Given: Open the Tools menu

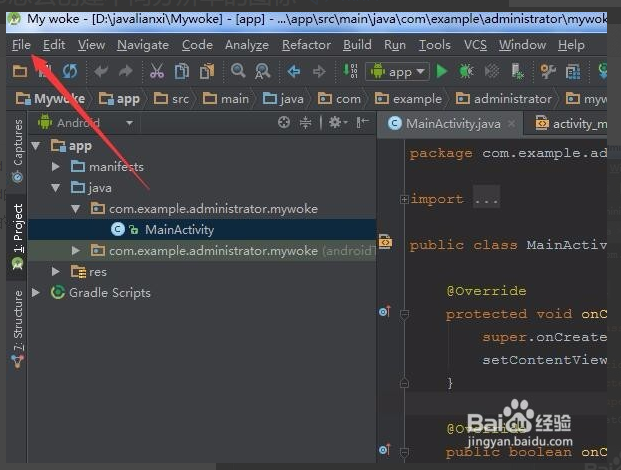Looking at the screenshot, I should 435,45.
